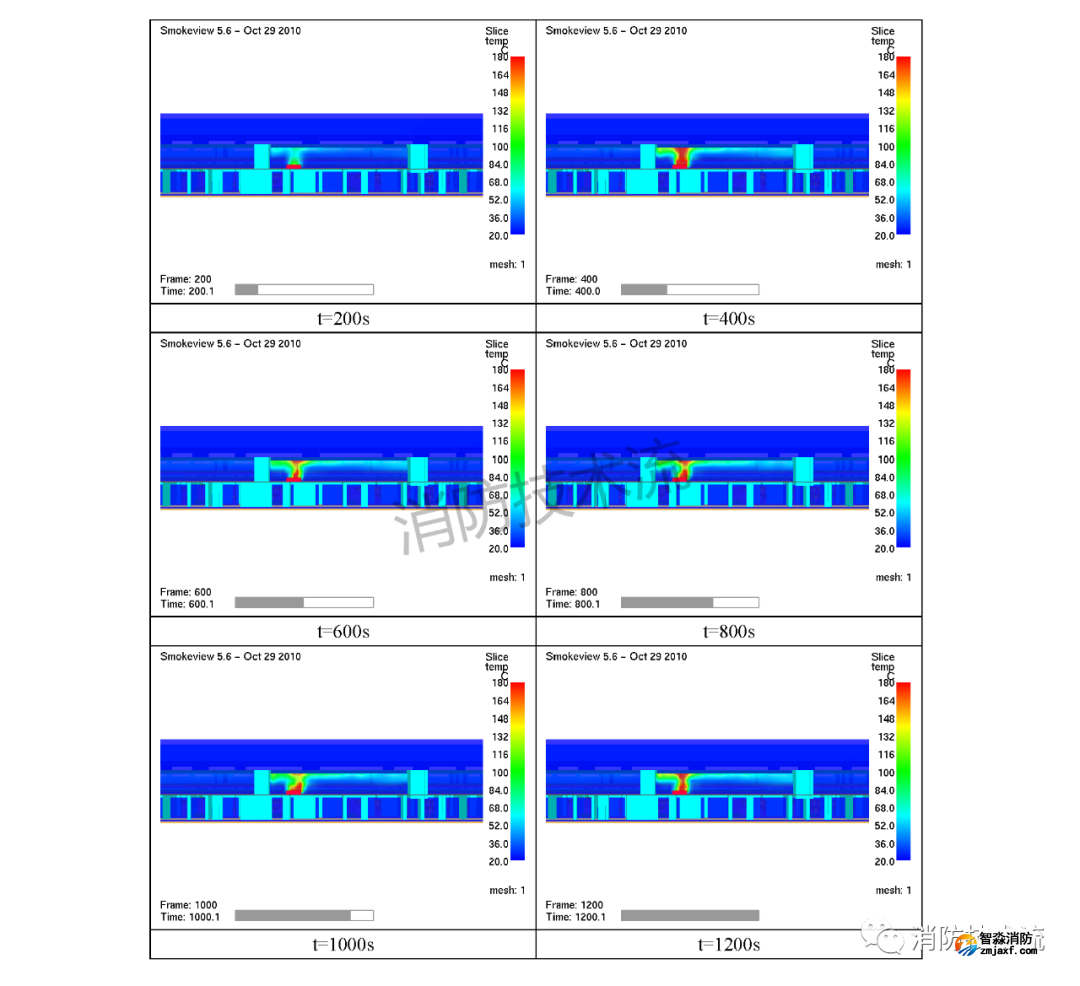Screen dimensions: 1080x986
Task: Click the temperature color bar in the t=400s panel
Action: pyautogui.click(x=903, y=146)
